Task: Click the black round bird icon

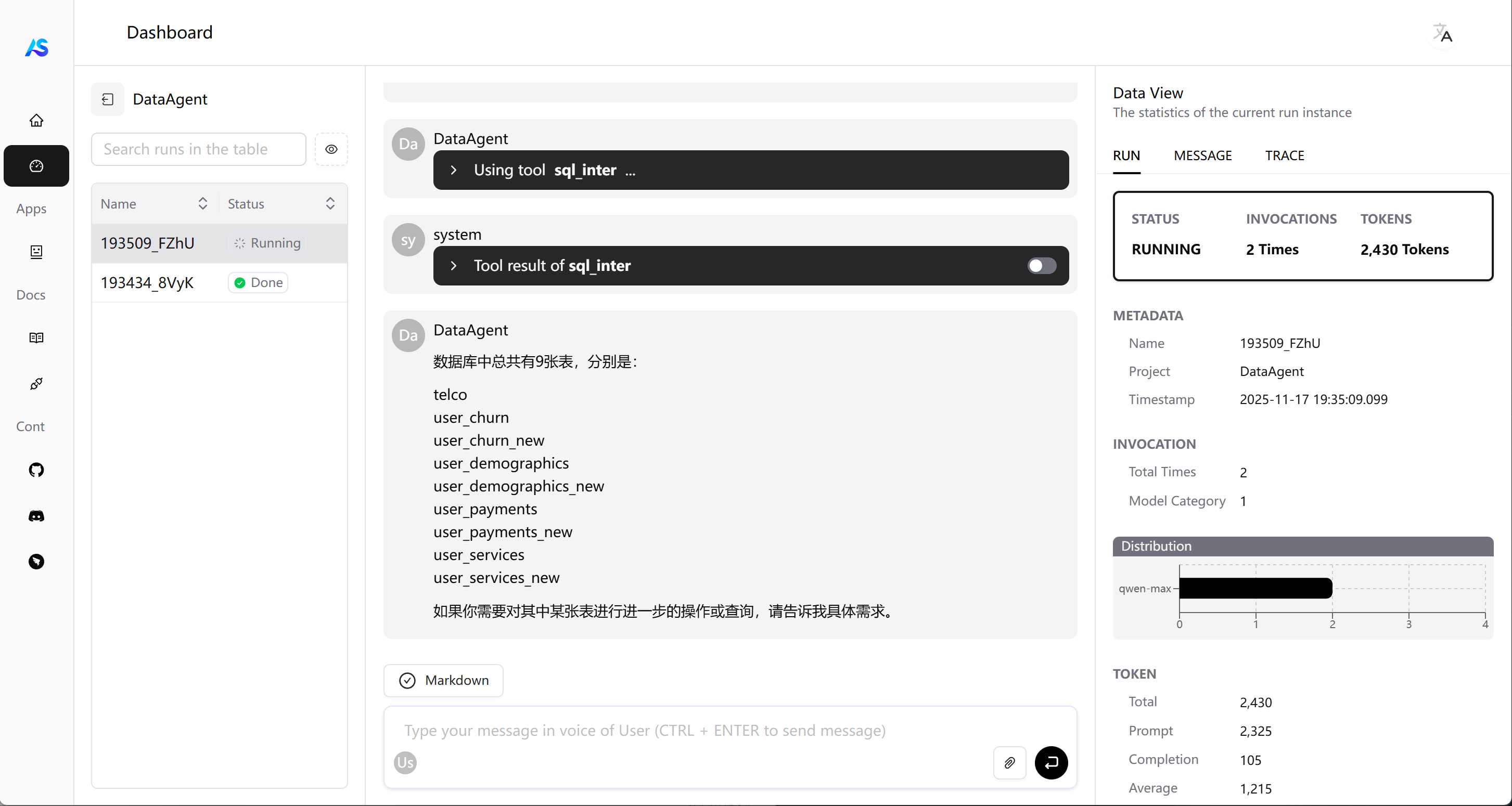Action: (36, 562)
